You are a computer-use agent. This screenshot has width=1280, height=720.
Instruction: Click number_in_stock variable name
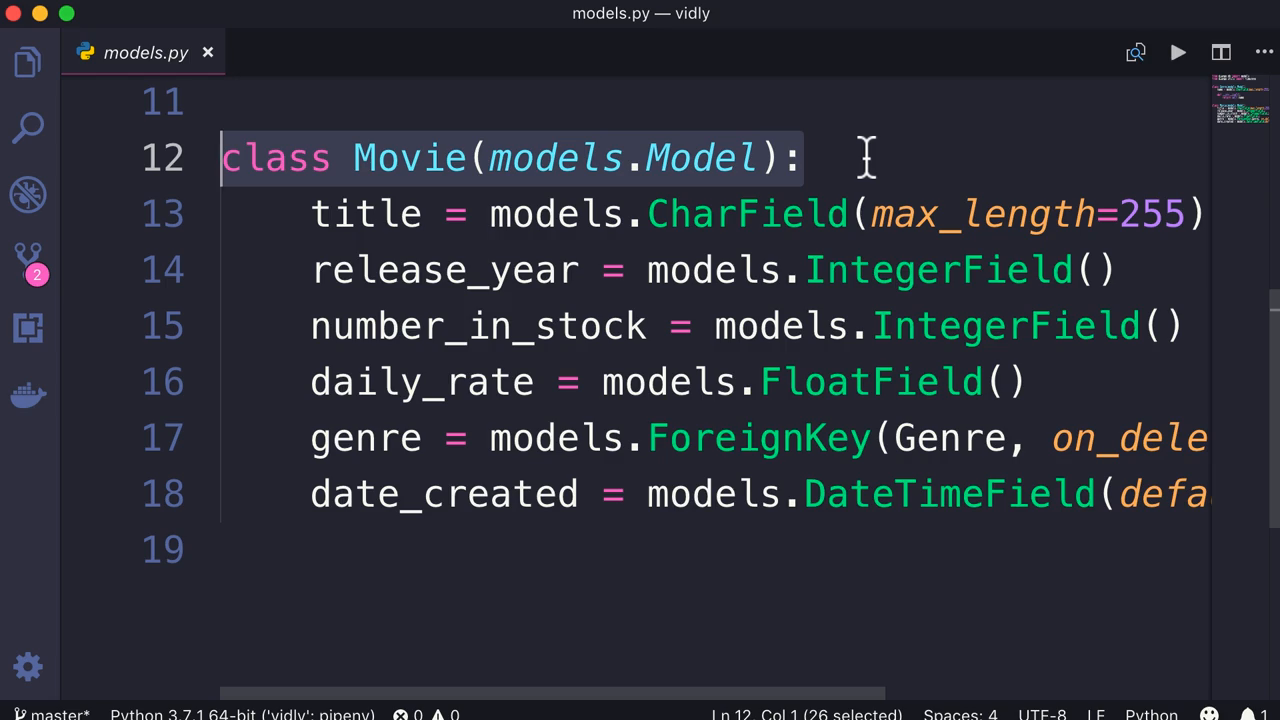478,326
